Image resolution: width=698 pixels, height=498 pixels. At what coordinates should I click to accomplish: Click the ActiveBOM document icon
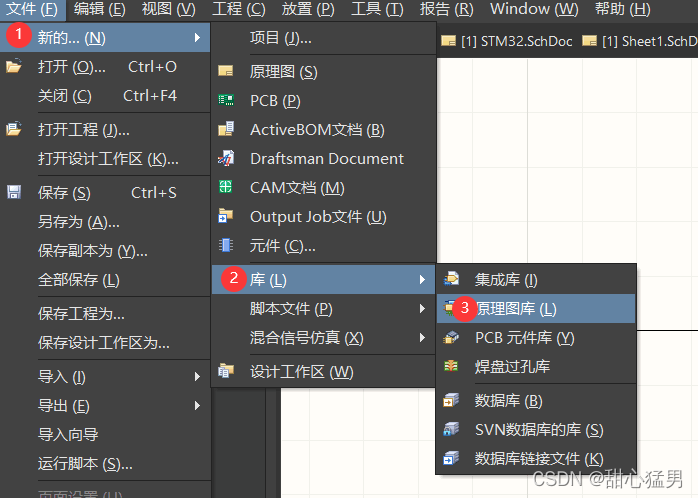click(x=226, y=129)
